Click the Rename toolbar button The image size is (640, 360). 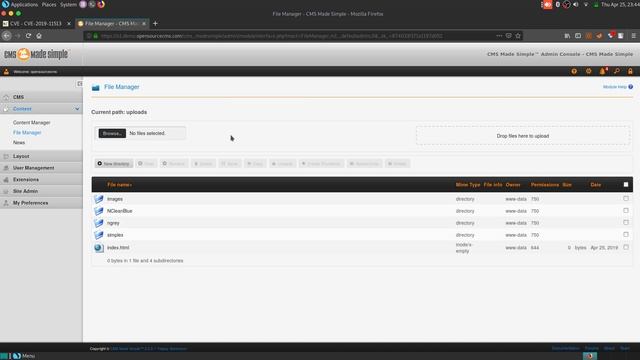(x=174, y=164)
